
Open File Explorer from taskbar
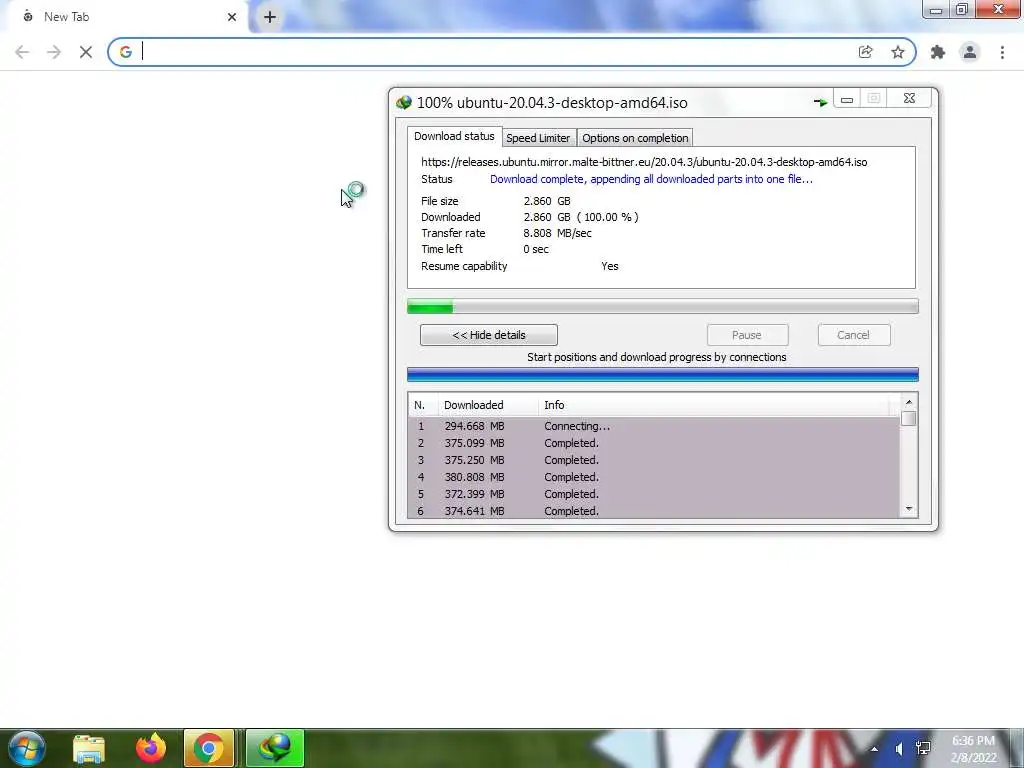tap(89, 748)
